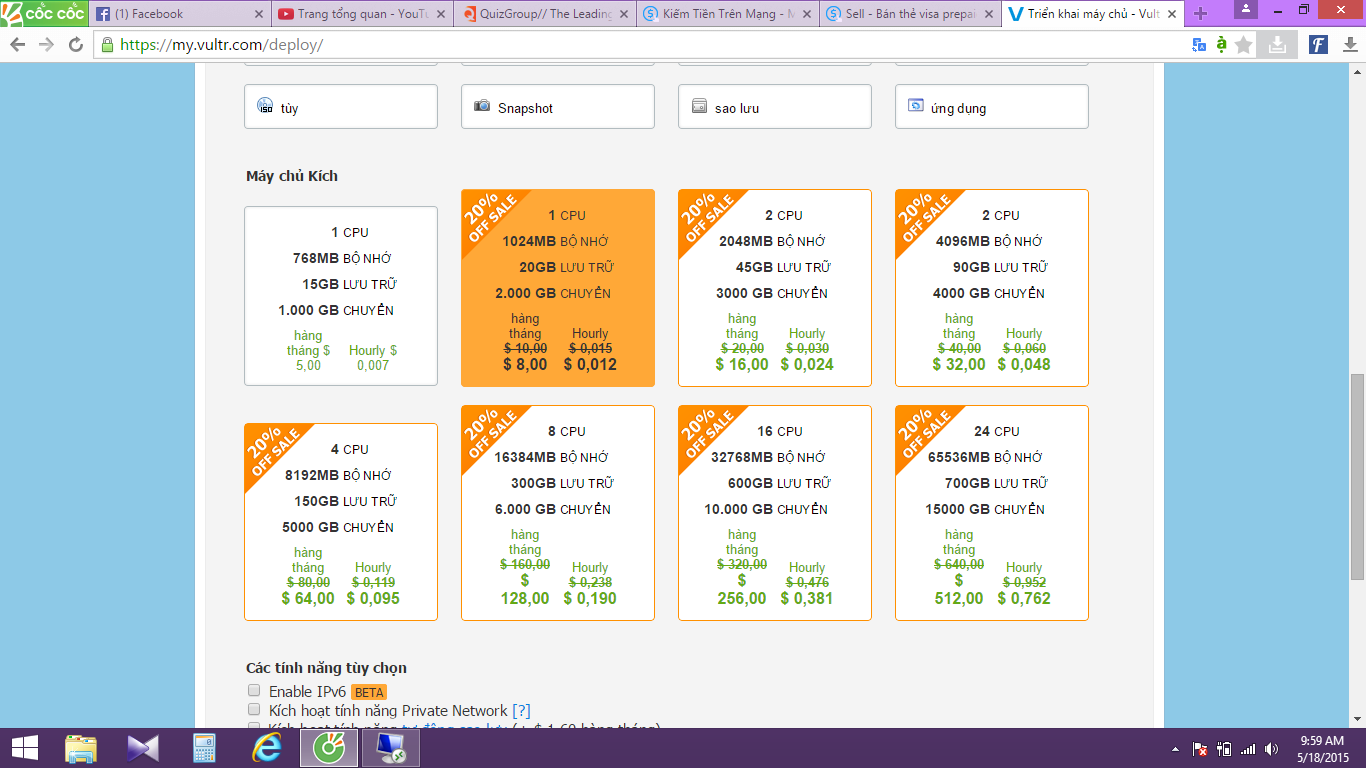Show hidden system tray icons

[x=1175, y=749]
